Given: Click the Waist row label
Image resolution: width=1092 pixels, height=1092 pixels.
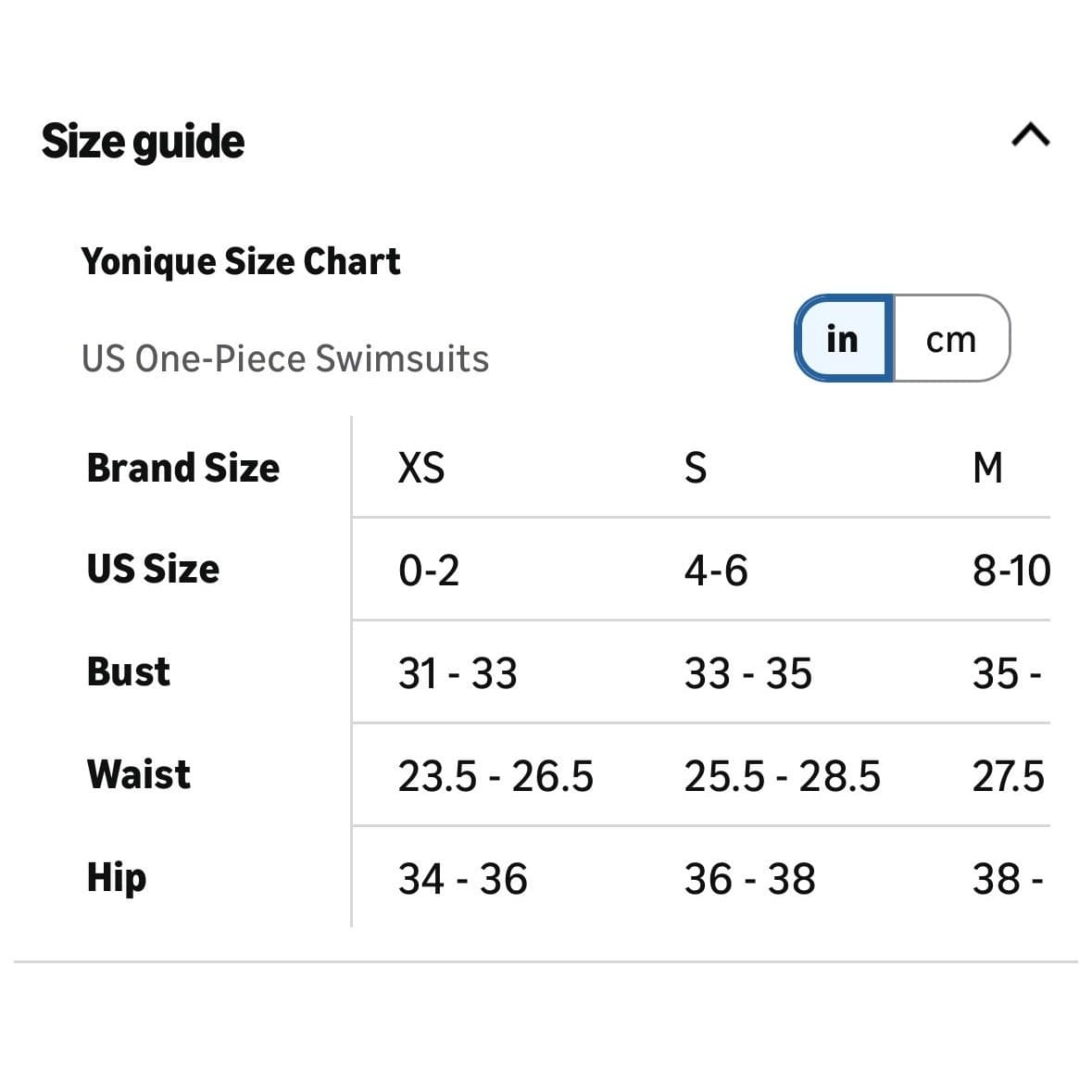Looking at the screenshot, I should pyautogui.click(x=139, y=773).
